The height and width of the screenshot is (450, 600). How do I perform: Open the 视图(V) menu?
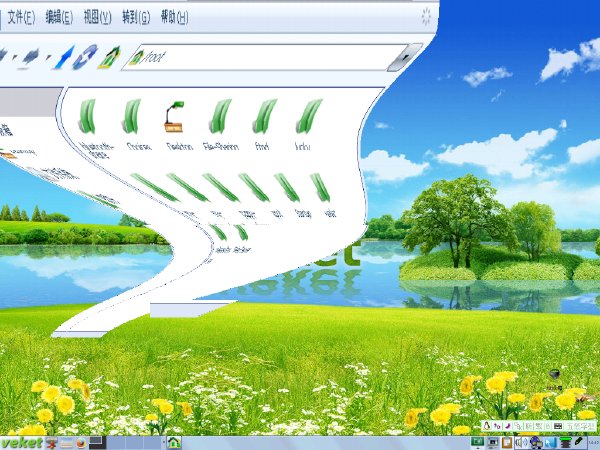coord(98,17)
